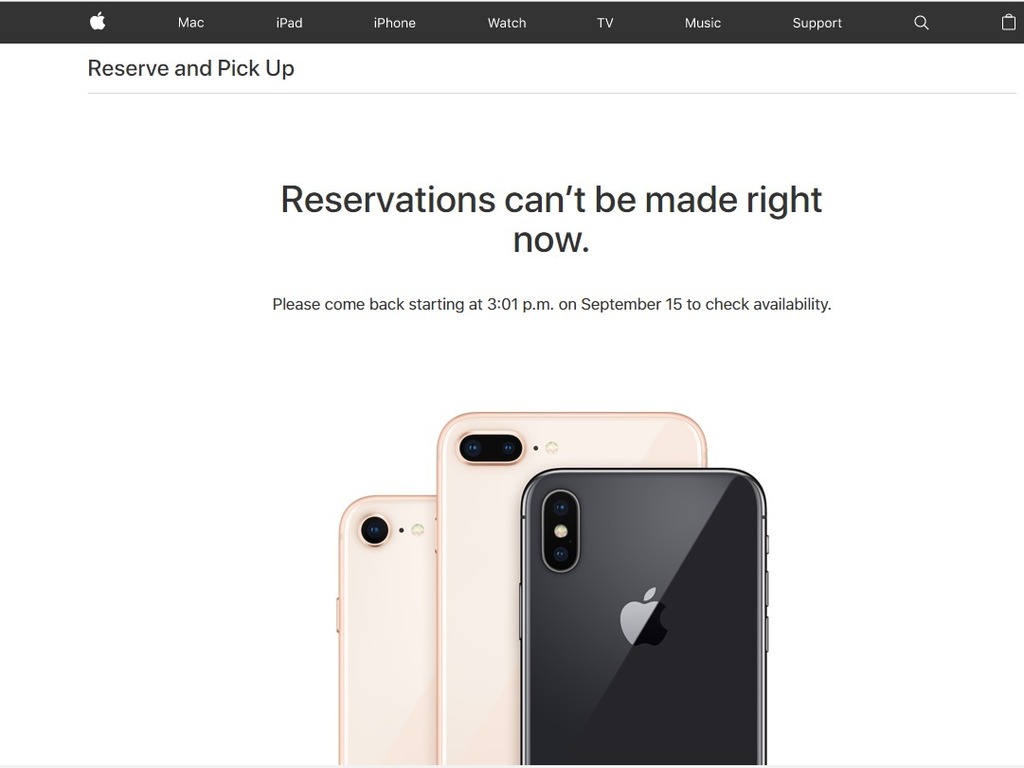Click the space gray iPhone X image
This screenshot has height=768, width=1024.
[x=643, y=616]
